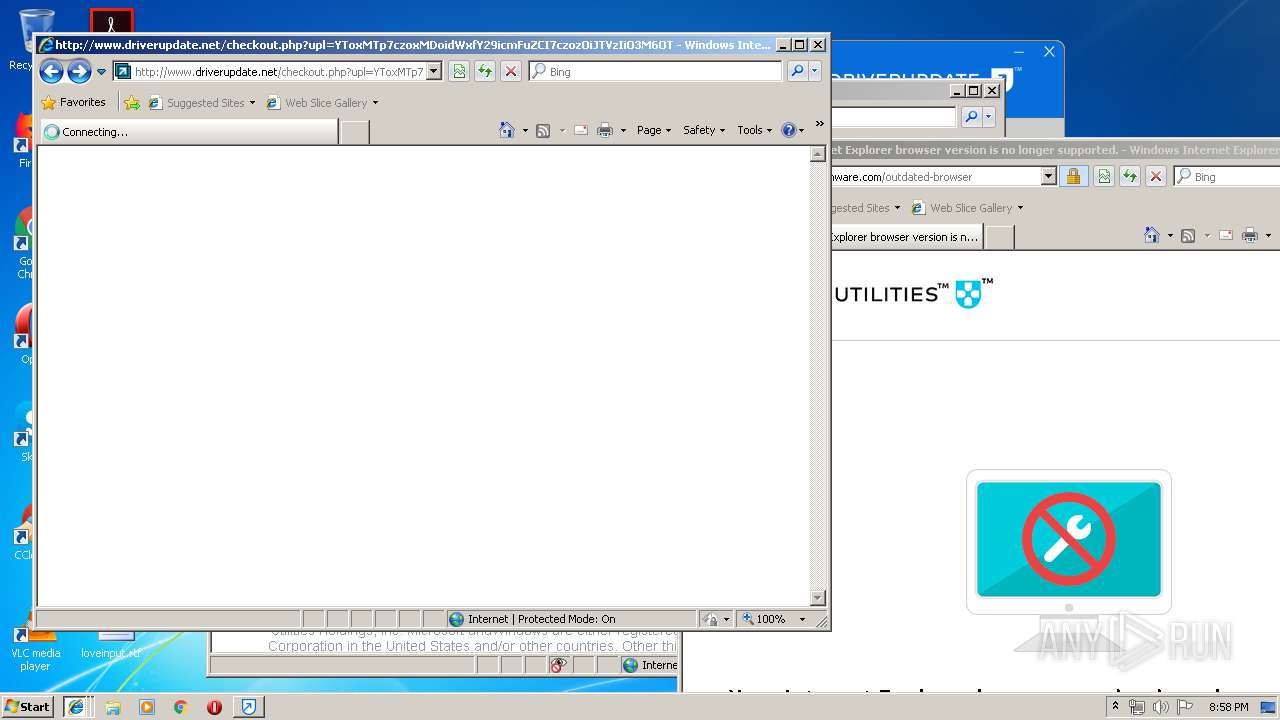The height and width of the screenshot is (720, 1280).
Task: Close the blue DriverUpdate window with its X
Action: (x=1049, y=51)
